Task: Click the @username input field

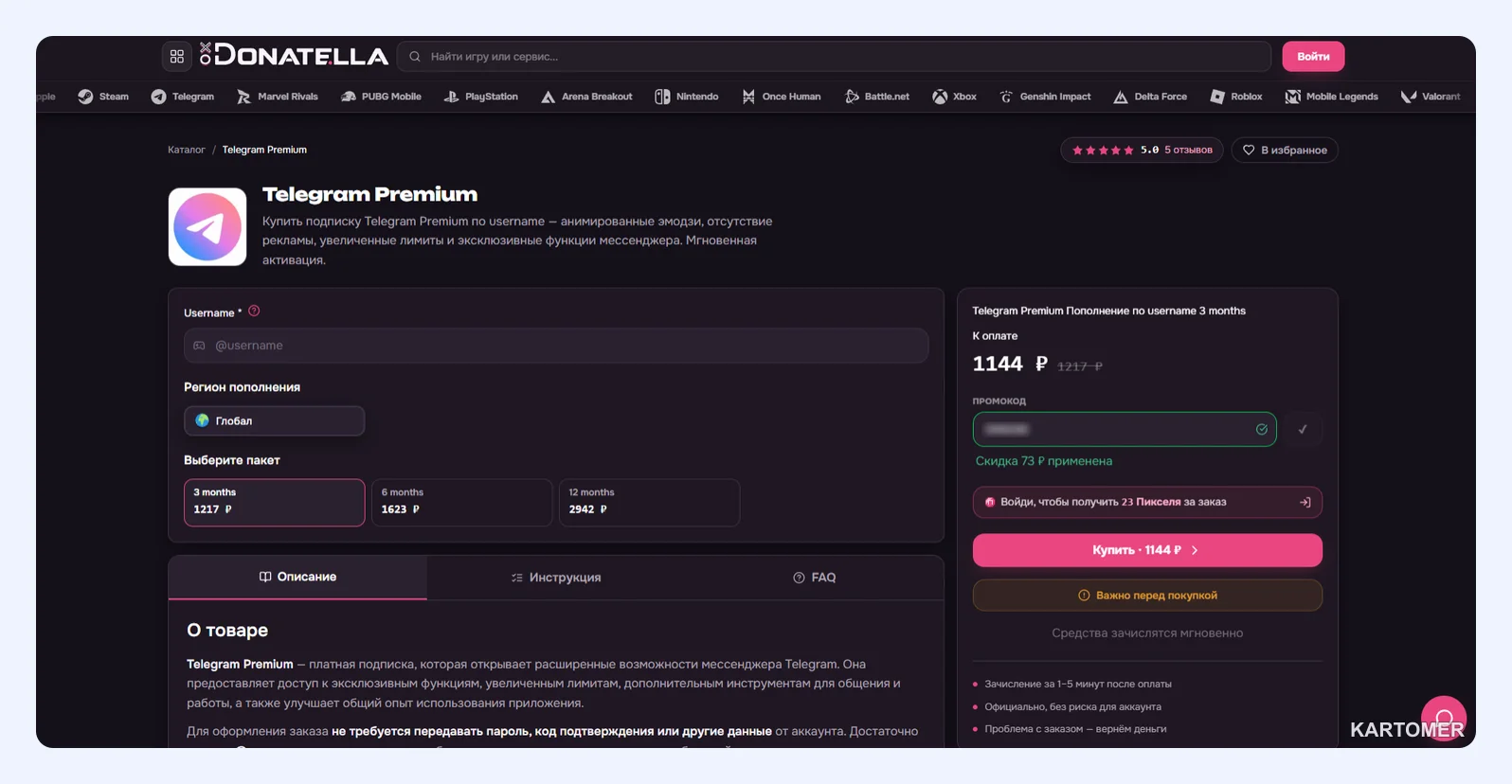Action: (x=556, y=346)
